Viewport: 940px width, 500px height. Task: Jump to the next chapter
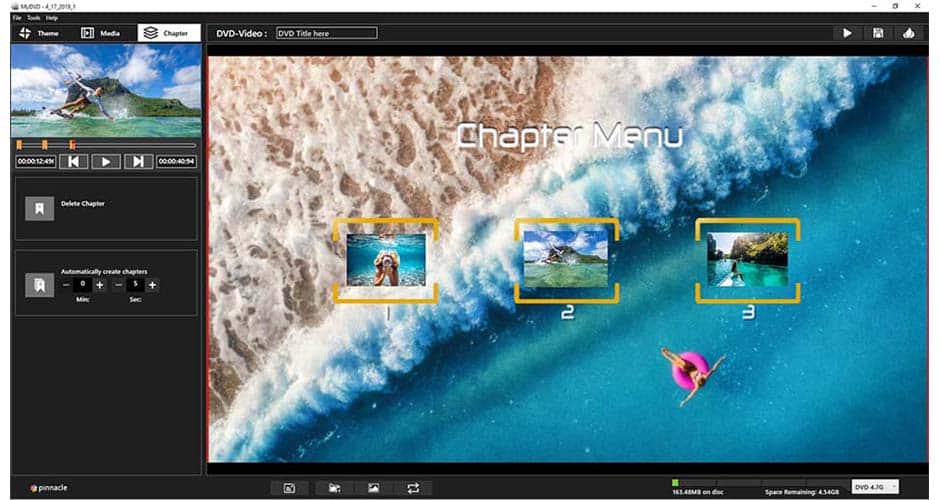coord(138,161)
